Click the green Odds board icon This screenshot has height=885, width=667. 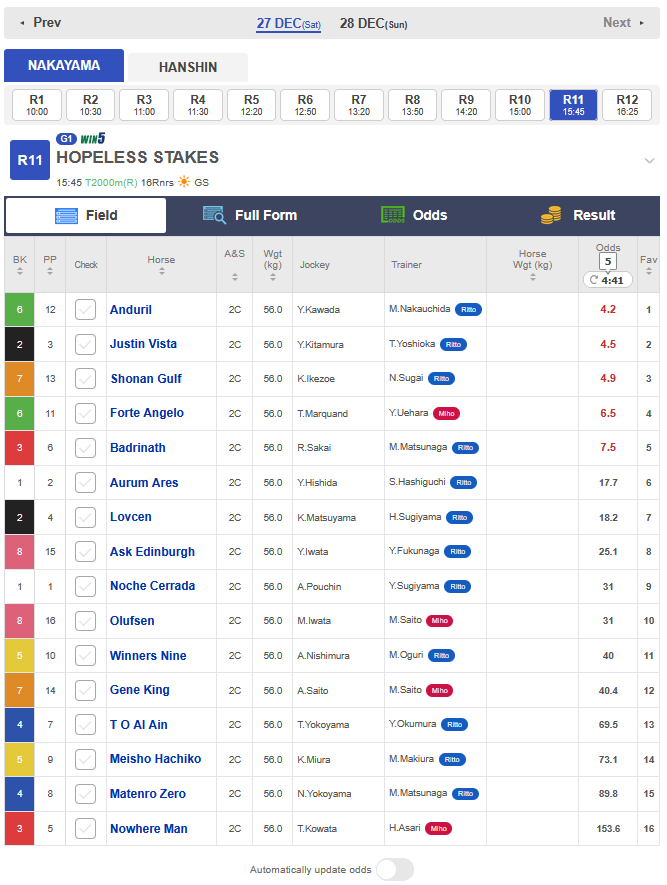click(x=393, y=214)
